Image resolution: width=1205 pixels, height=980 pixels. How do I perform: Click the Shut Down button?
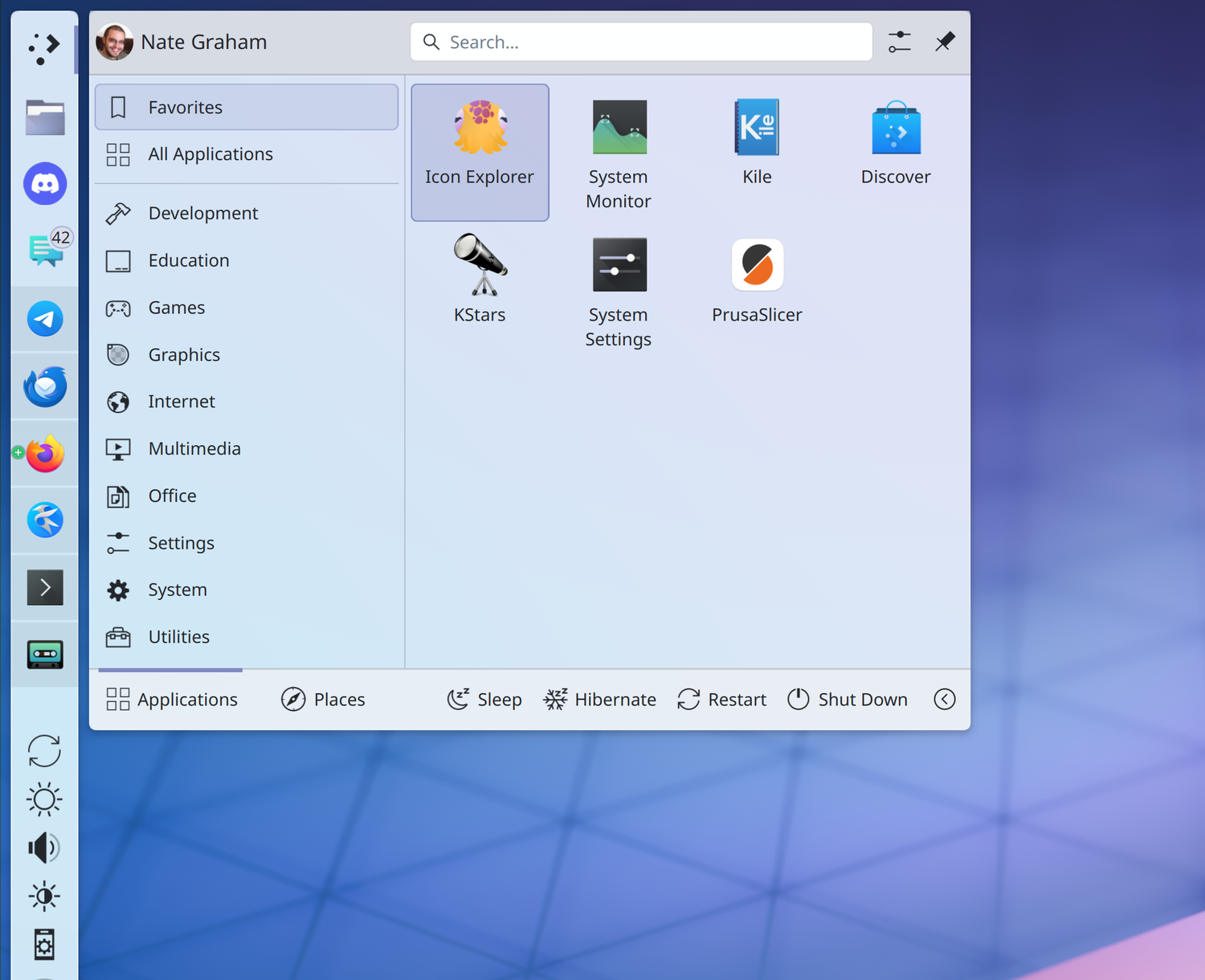pos(847,700)
